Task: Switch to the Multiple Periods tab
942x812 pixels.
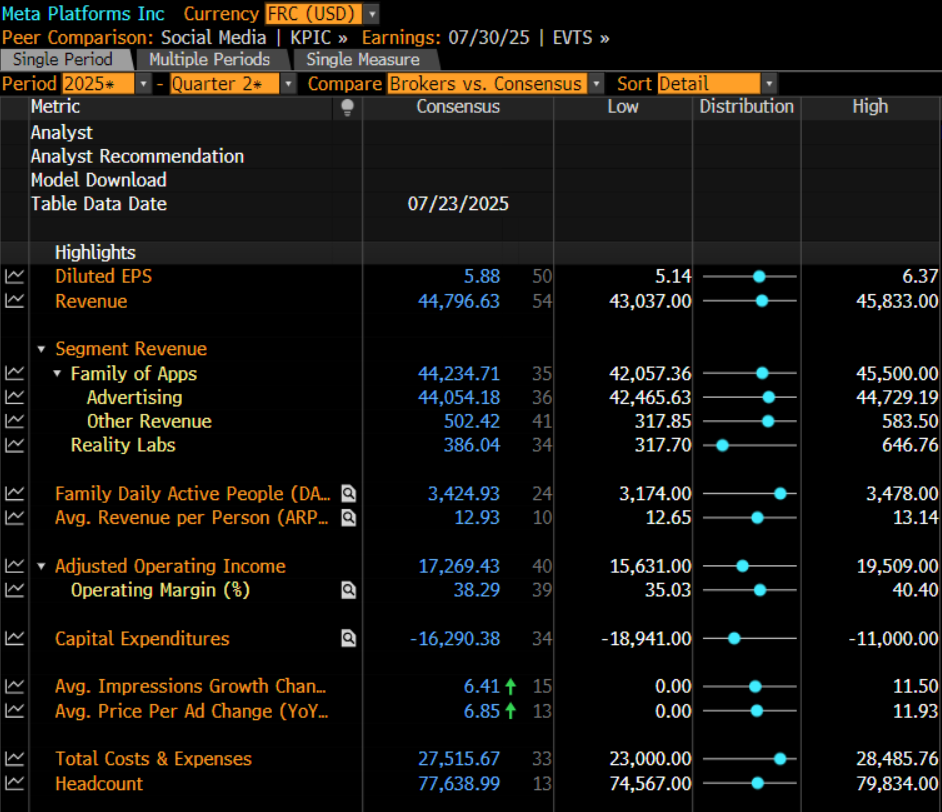Action: pos(210,59)
